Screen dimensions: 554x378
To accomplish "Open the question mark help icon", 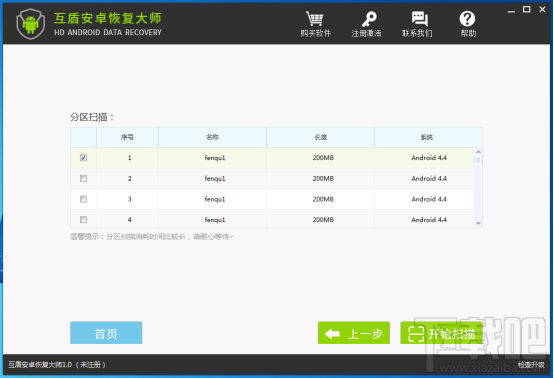I will [x=467, y=19].
